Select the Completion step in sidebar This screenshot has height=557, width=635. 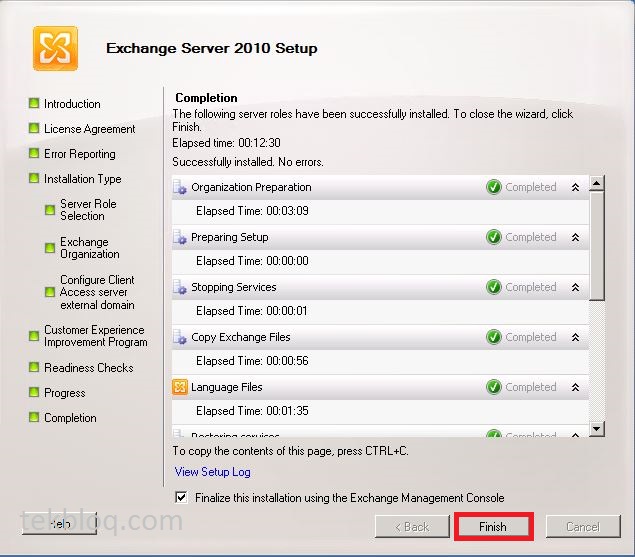(70, 418)
